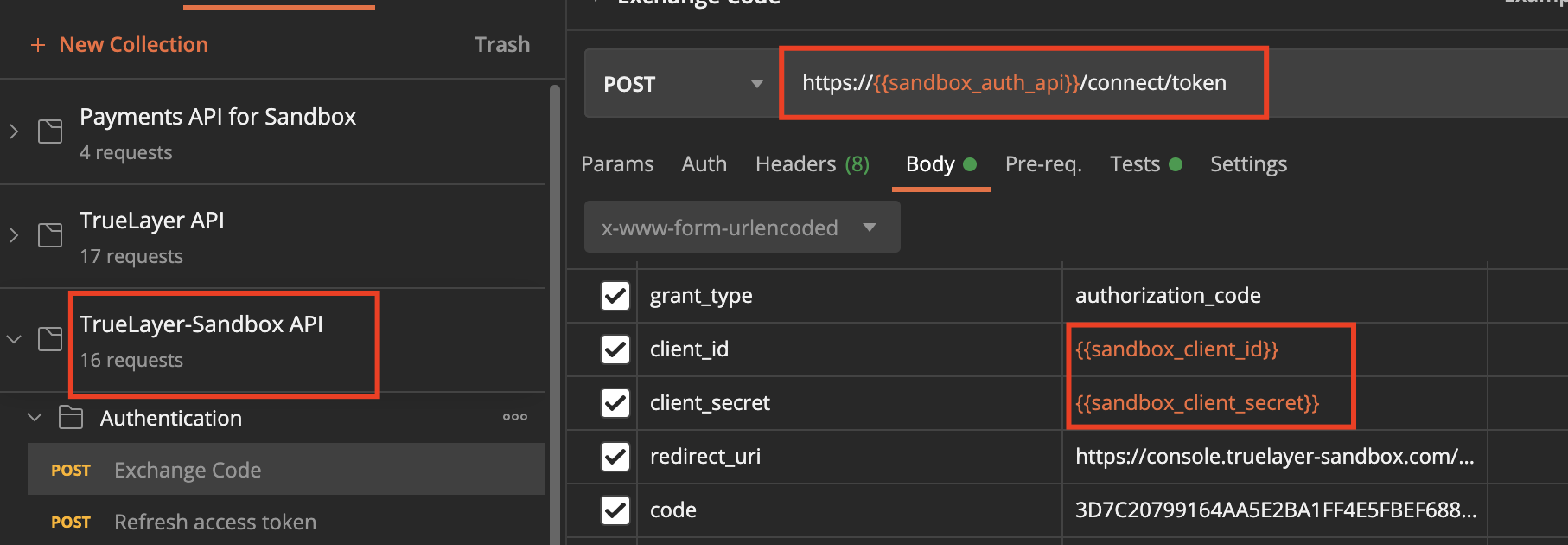Viewport: 1568px width, 545px height.
Task: Click the code key cell
Action: coord(850,510)
